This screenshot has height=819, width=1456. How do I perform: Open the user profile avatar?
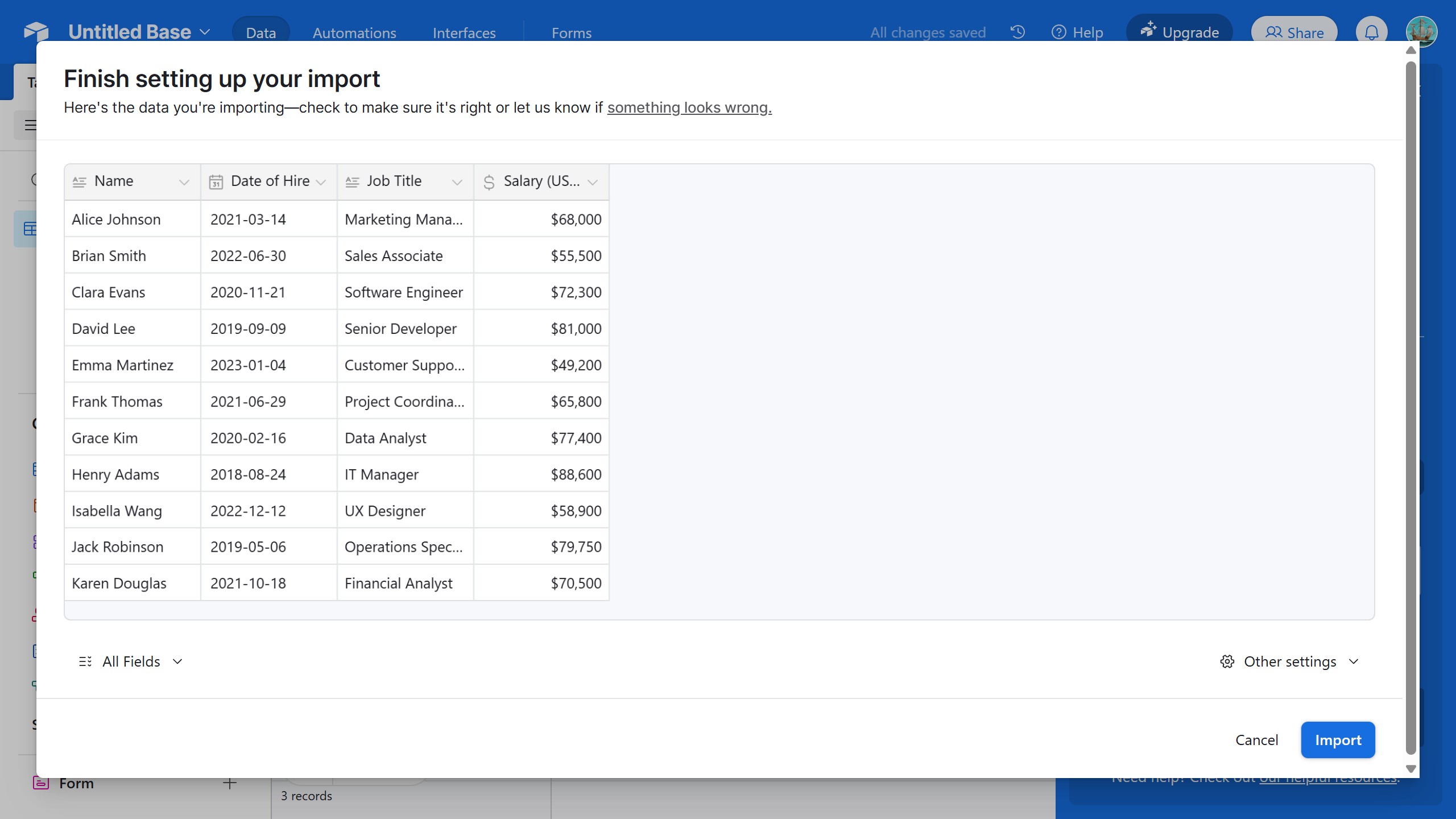coord(1421,31)
